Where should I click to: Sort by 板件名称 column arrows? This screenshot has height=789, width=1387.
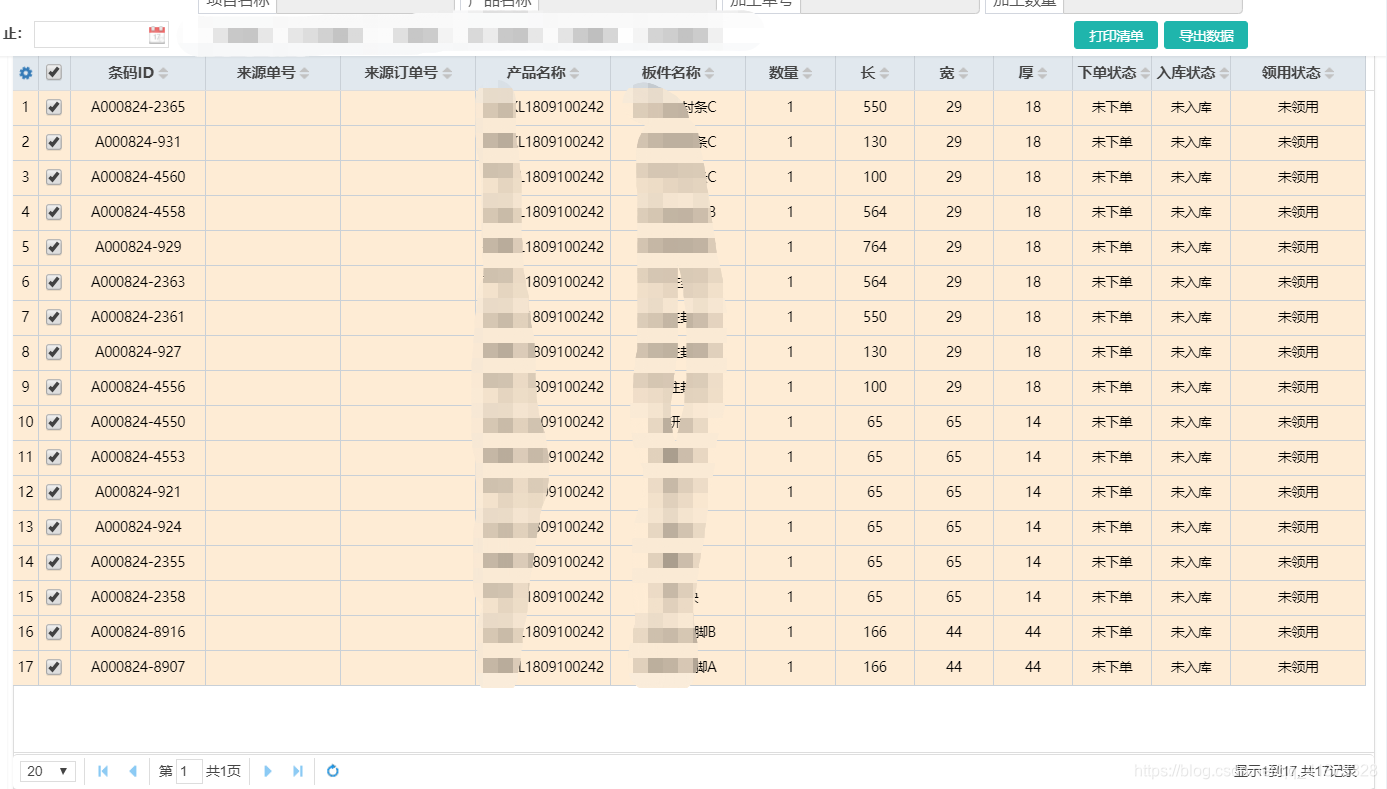(710, 73)
